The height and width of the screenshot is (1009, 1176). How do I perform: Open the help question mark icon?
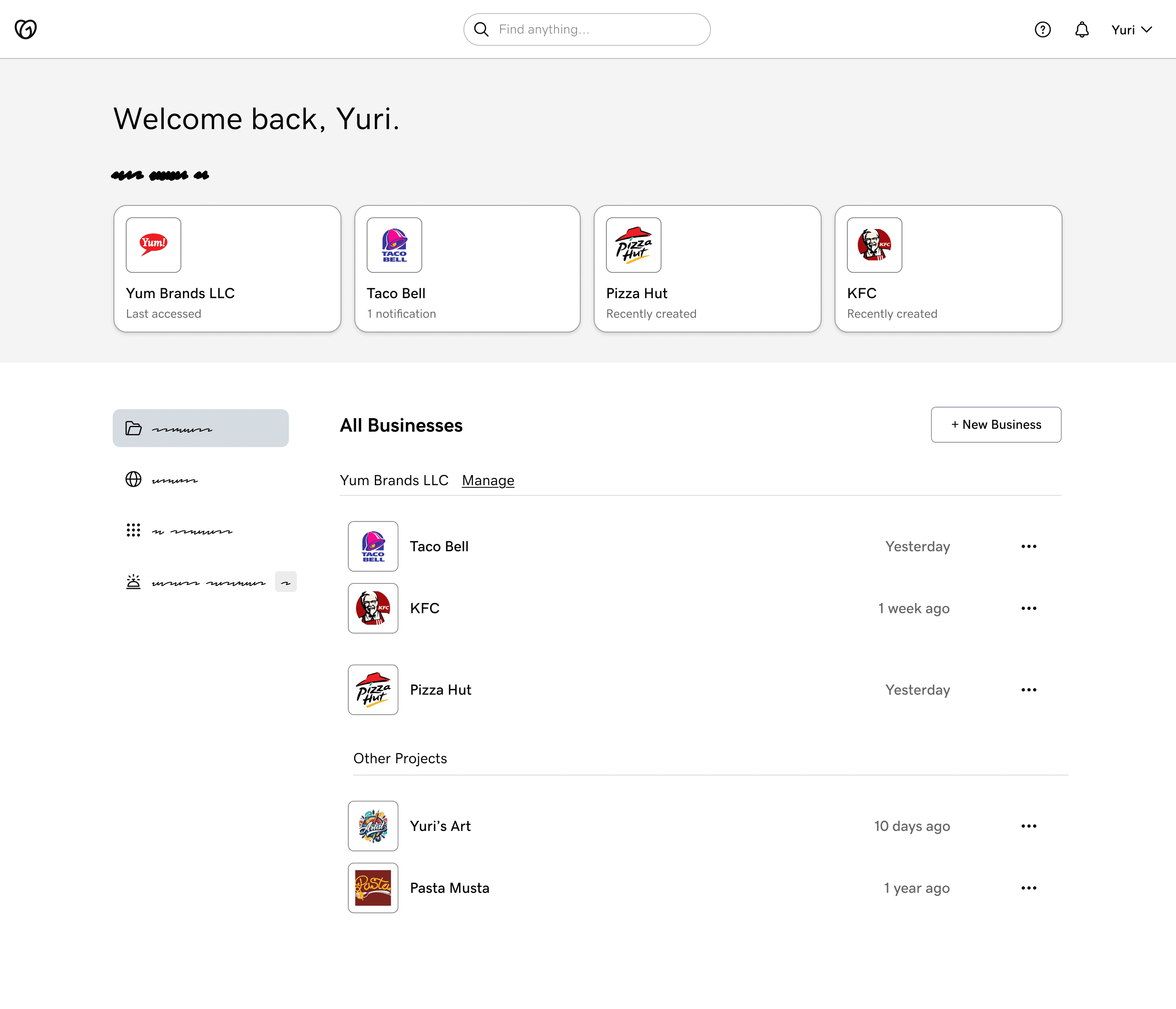(x=1042, y=29)
